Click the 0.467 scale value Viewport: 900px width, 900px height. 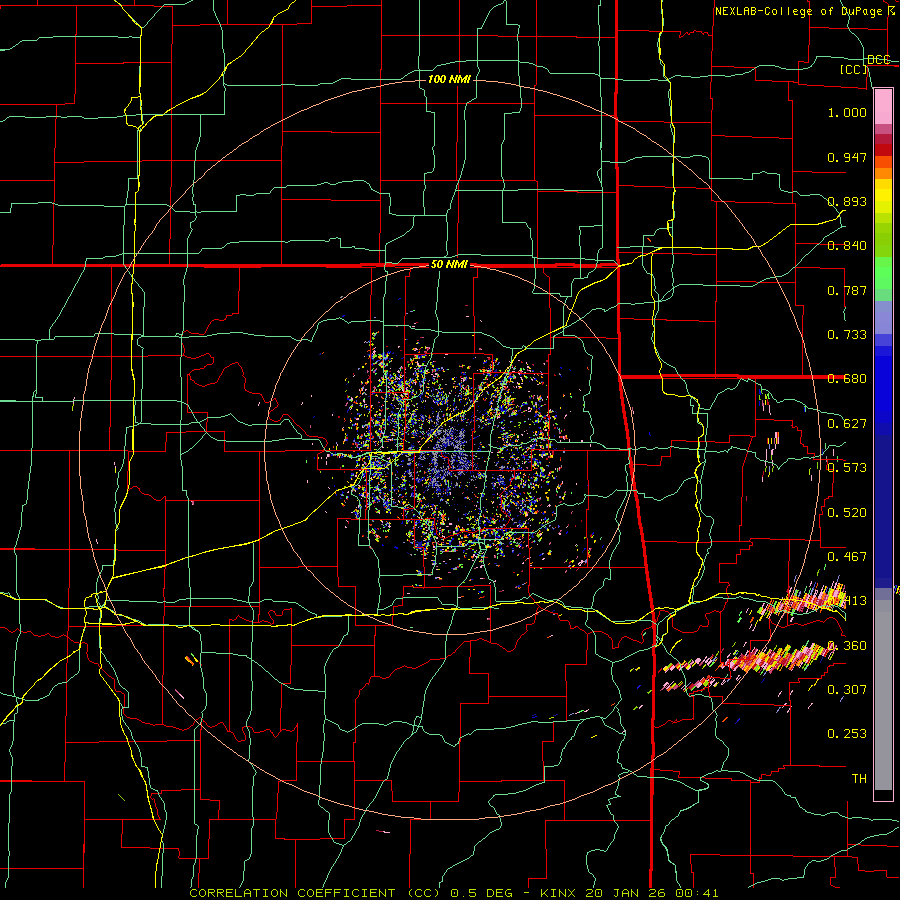coord(847,557)
